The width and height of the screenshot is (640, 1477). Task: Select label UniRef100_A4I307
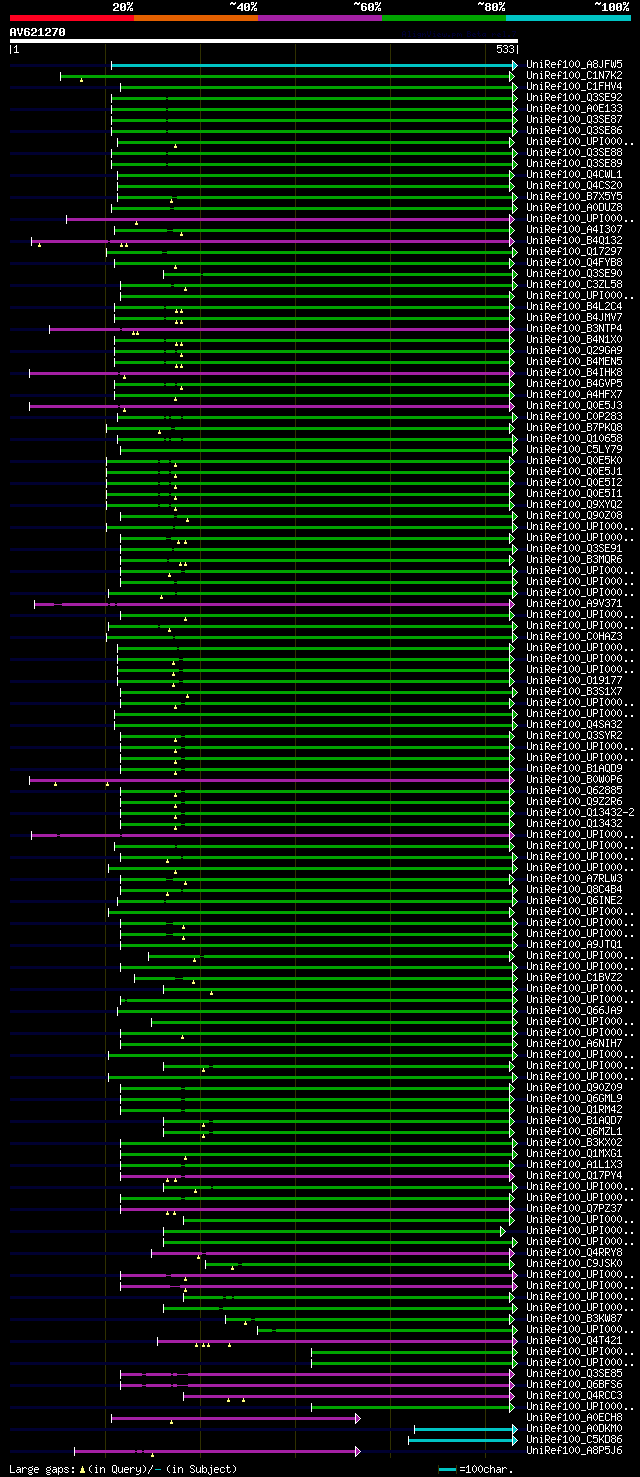point(574,229)
